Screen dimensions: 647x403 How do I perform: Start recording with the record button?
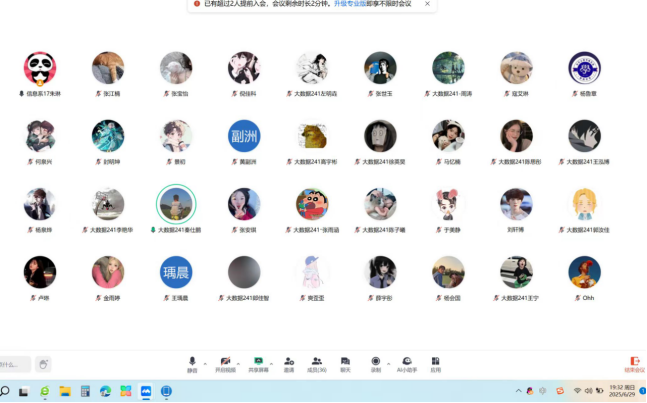[x=376, y=362]
